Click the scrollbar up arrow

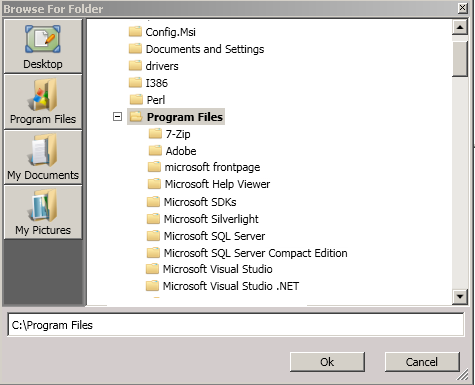(460, 27)
